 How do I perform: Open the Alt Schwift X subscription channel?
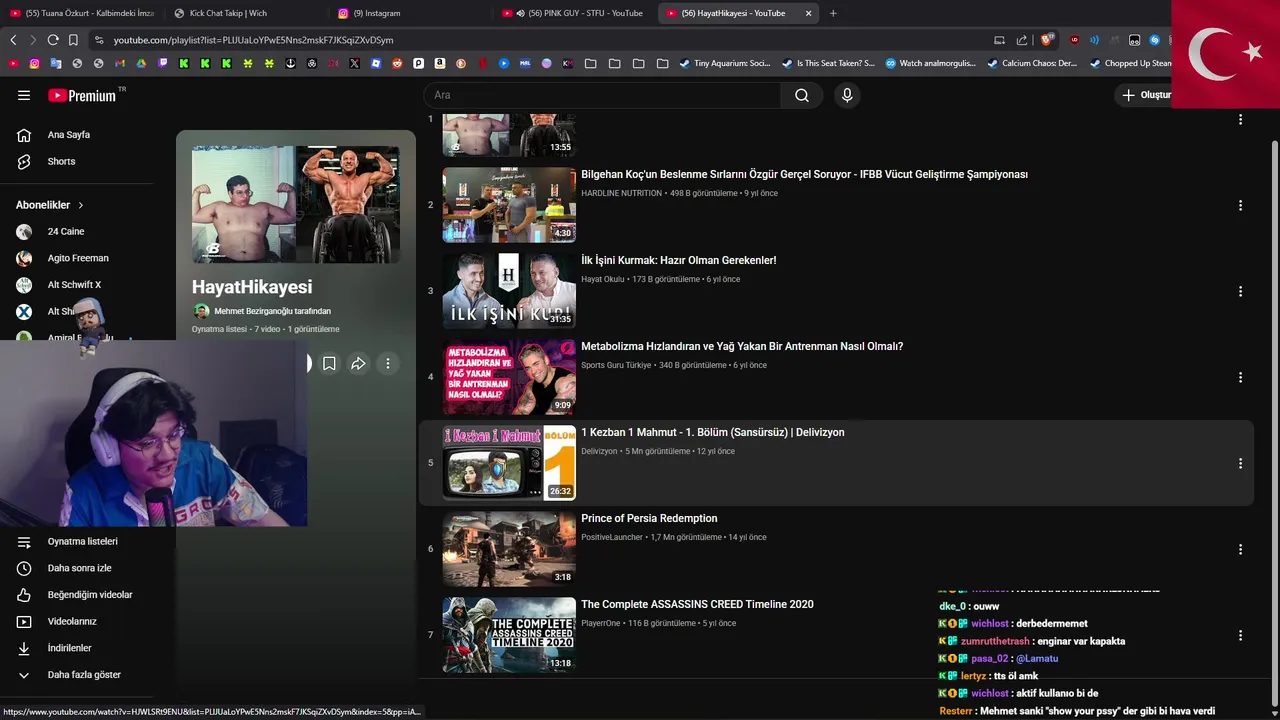[x=74, y=285]
